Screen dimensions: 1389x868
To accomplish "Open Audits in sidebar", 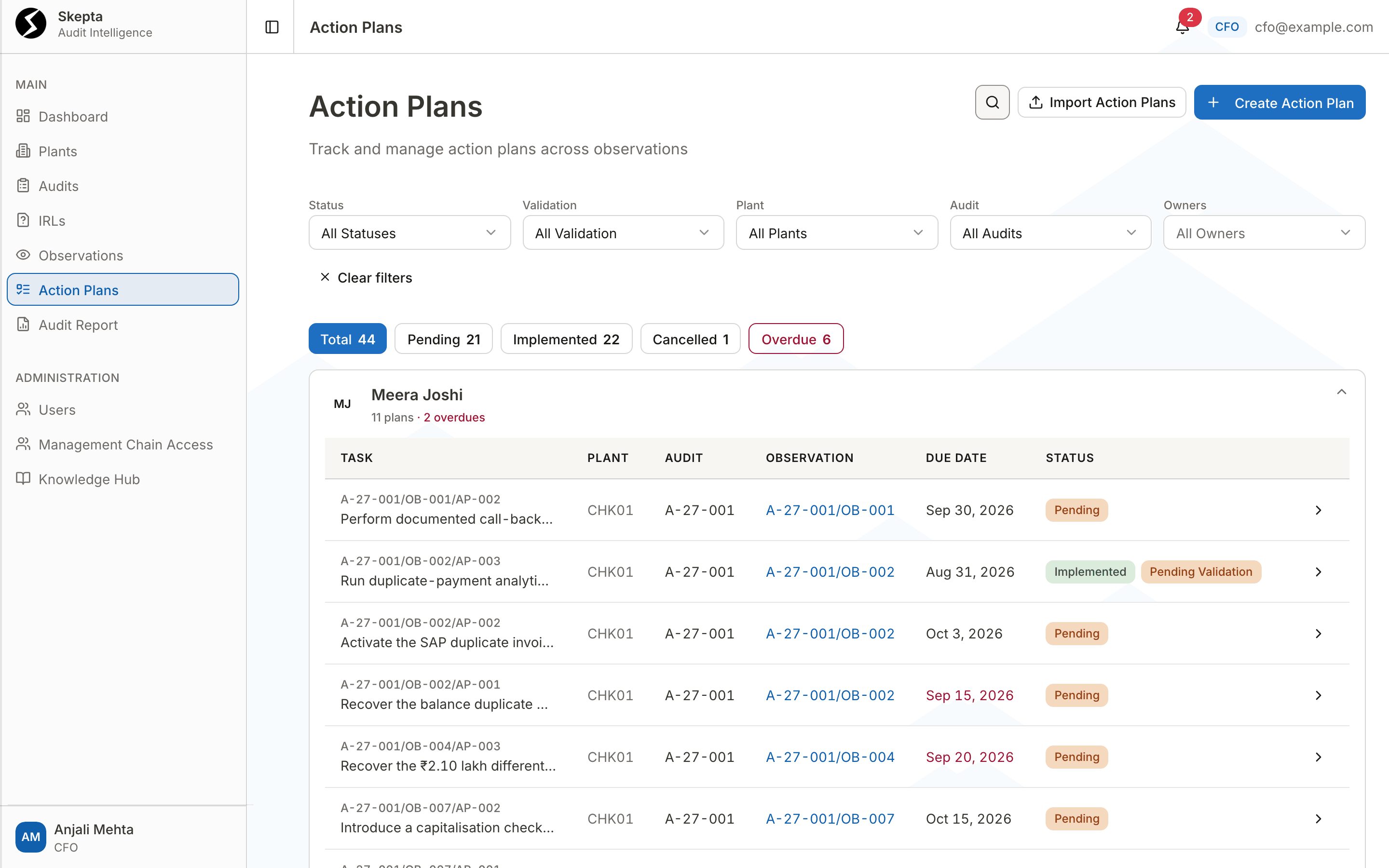I will (x=122, y=186).
